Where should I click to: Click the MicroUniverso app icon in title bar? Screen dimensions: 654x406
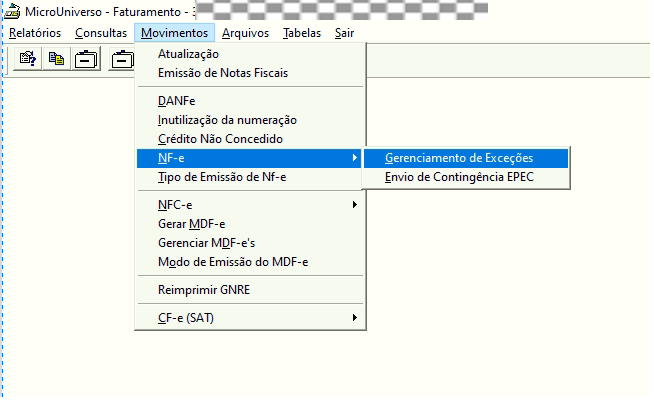[12, 12]
